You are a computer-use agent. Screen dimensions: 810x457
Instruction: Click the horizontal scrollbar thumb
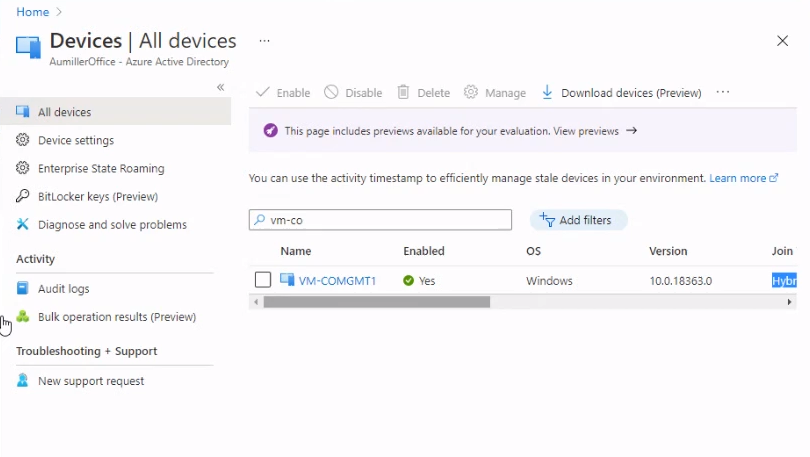[377, 302]
